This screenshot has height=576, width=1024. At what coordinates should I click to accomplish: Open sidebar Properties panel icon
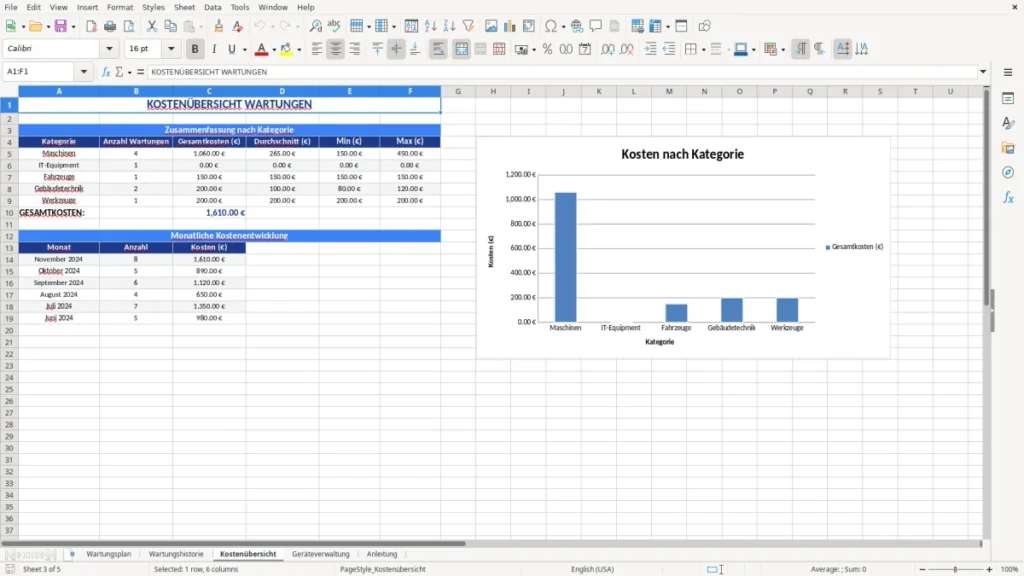click(1008, 99)
